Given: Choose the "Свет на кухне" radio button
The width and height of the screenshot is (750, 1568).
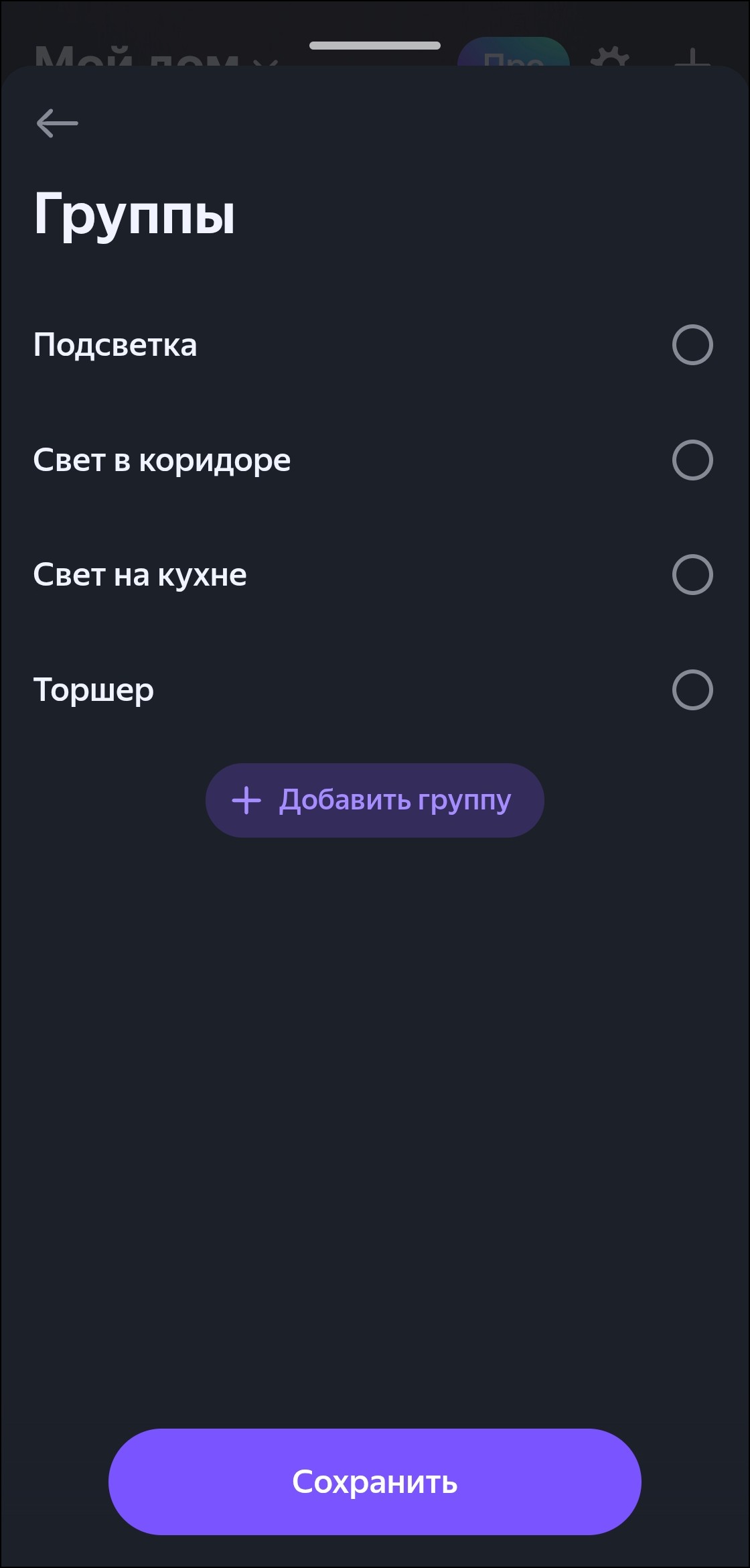Looking at the screenshot, I should click(692, 575).
